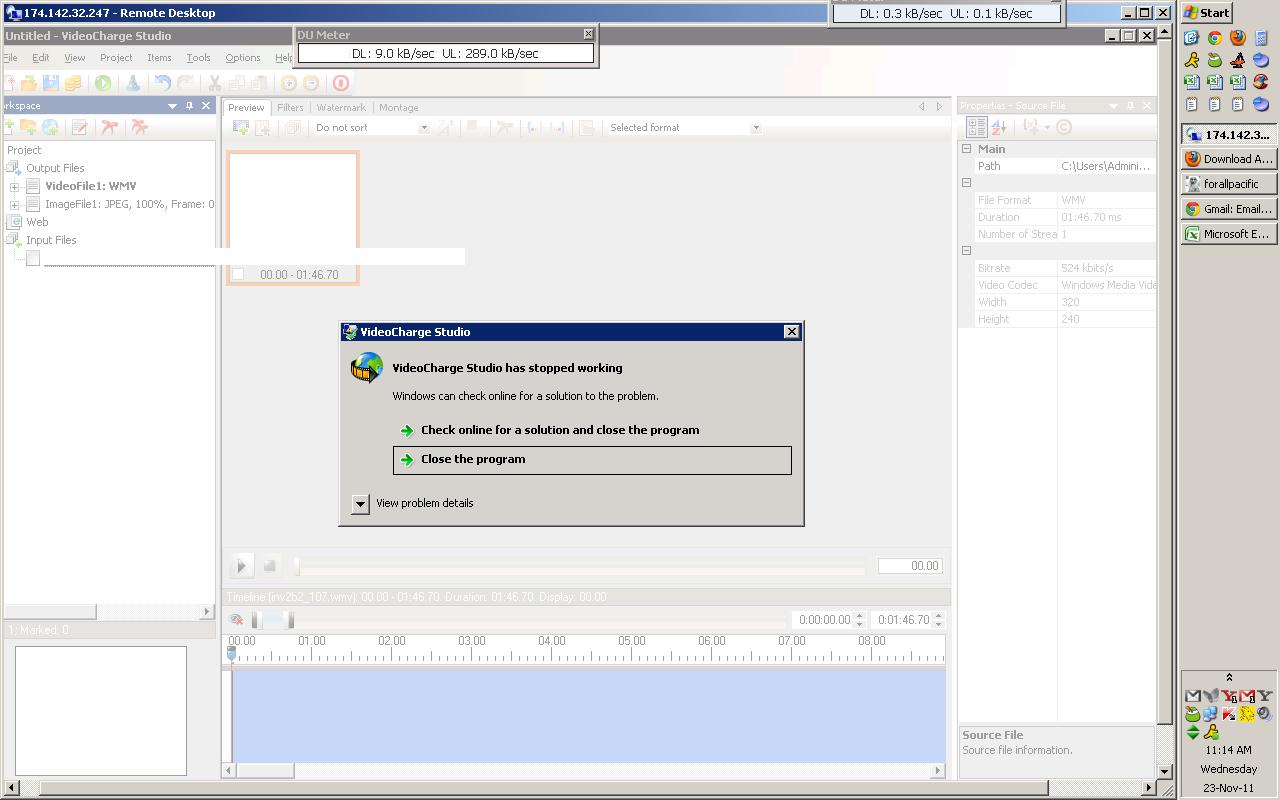Click the zoom out magnifier toolbar icon
Screen dimensions: 1280x800
point(311,83)
